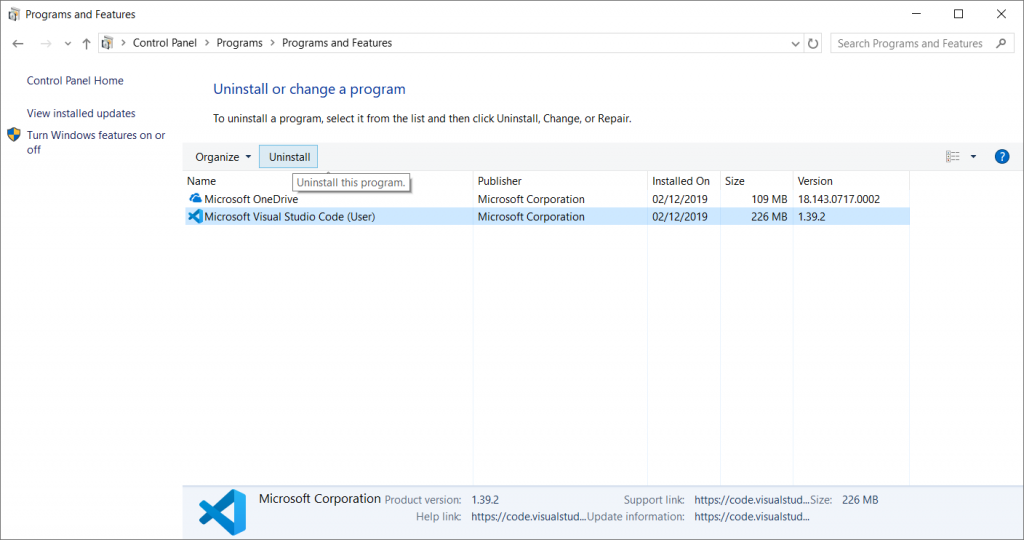The image size is (1024, 540).
Task: Select the Microsoft OneDrive entry
Action: tap(547, 199)
